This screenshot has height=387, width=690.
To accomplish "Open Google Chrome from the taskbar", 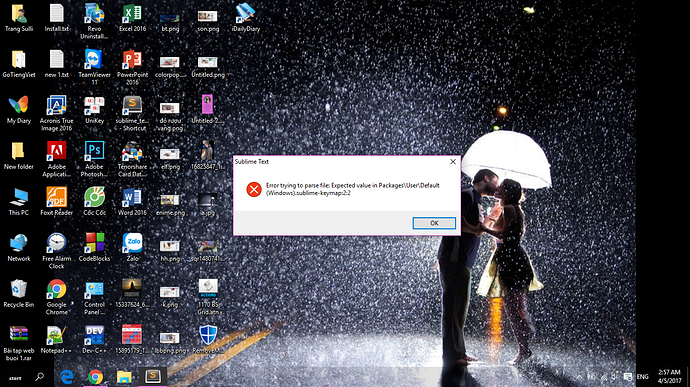I will pyautogui.click(x=95, y=377).
